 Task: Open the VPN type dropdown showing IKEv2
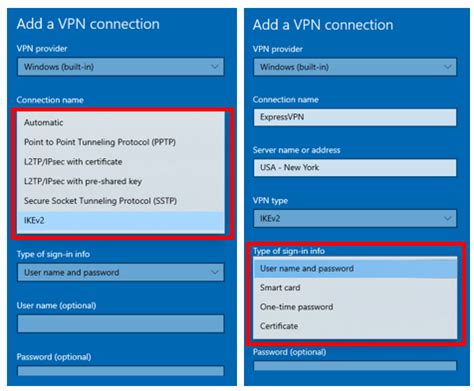pos(355,219)
